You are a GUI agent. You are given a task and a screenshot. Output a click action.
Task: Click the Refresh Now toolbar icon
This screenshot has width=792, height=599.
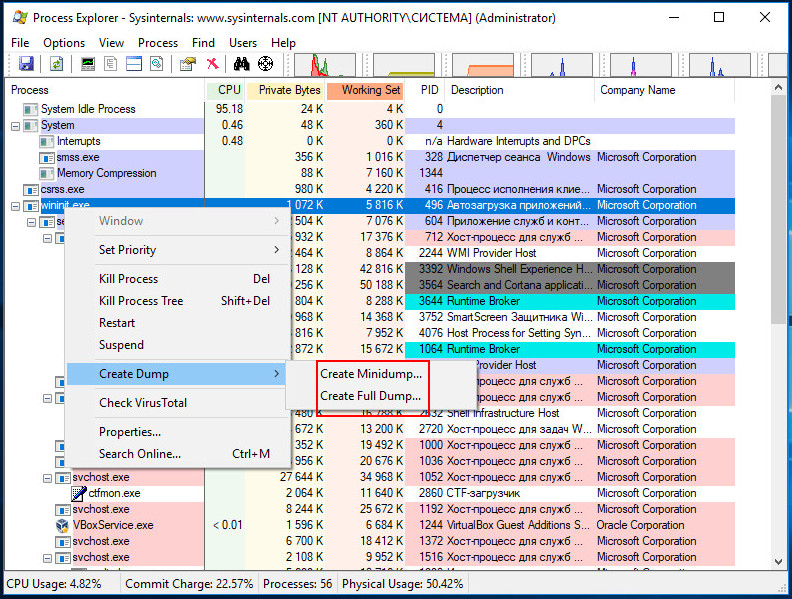pyautogui.click(x=56, y=64)
